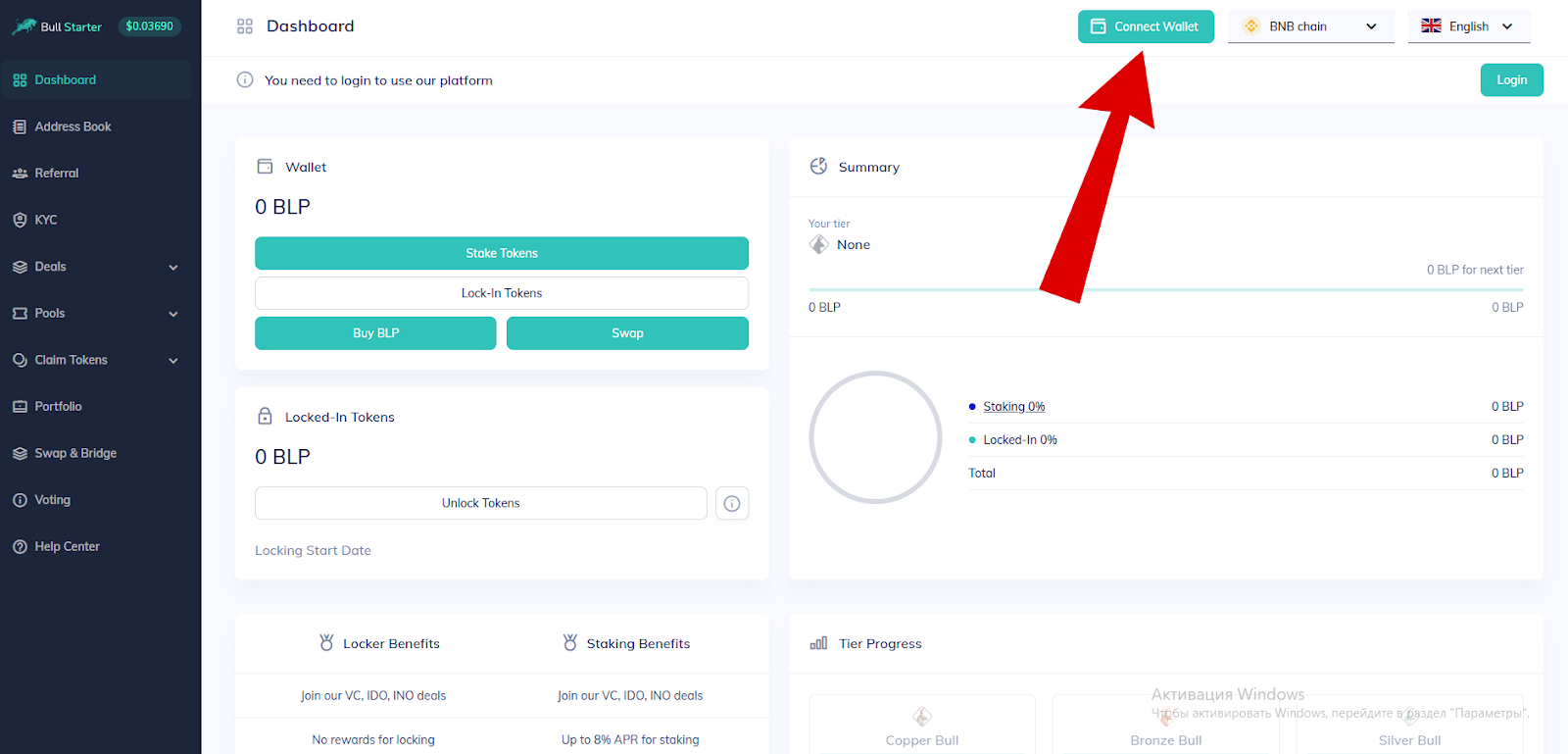
Task: Click the Buy BLP button
Action: (x=375, y=333)
